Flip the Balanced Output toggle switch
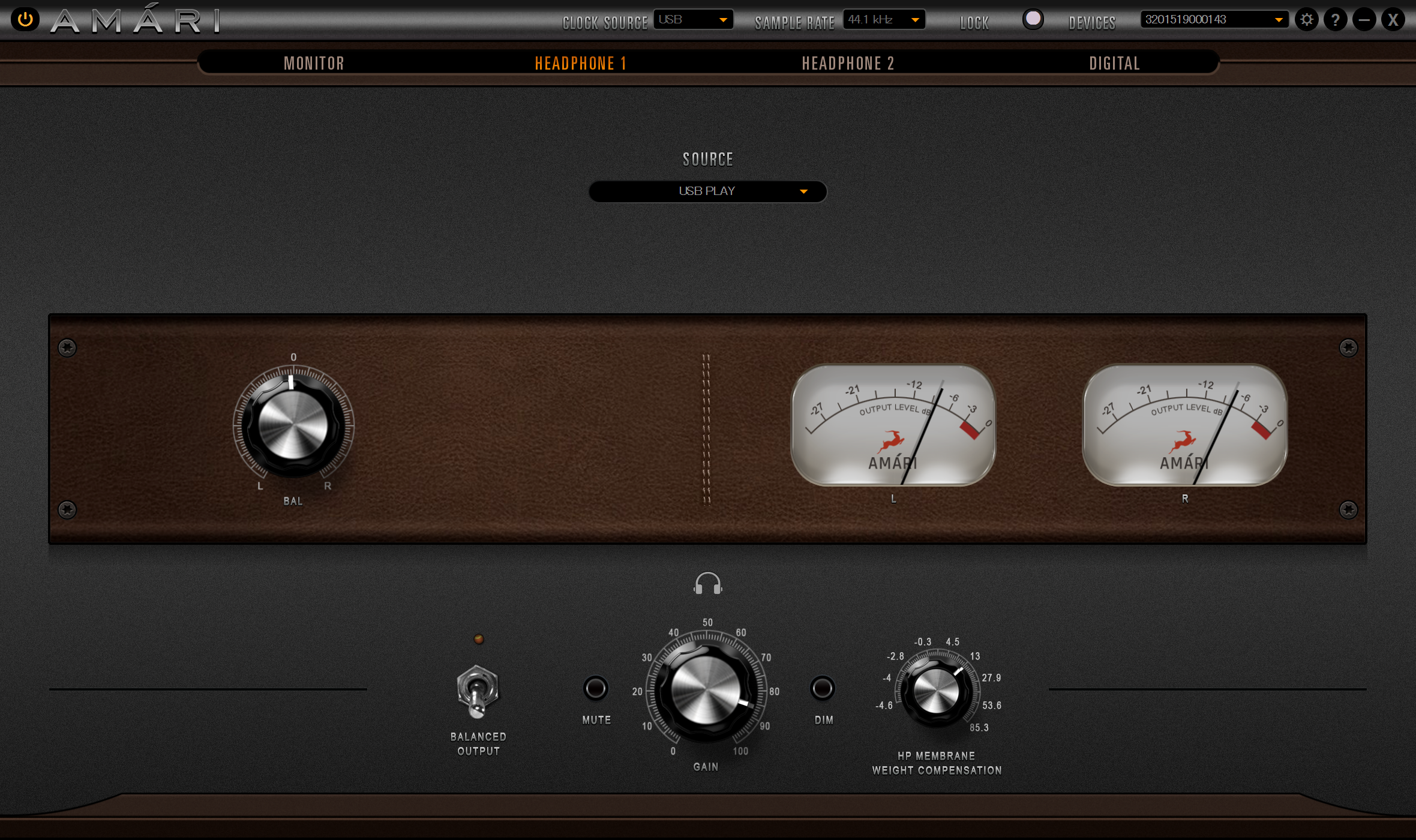Screen dimensions: 1416x840 [478, 692]
